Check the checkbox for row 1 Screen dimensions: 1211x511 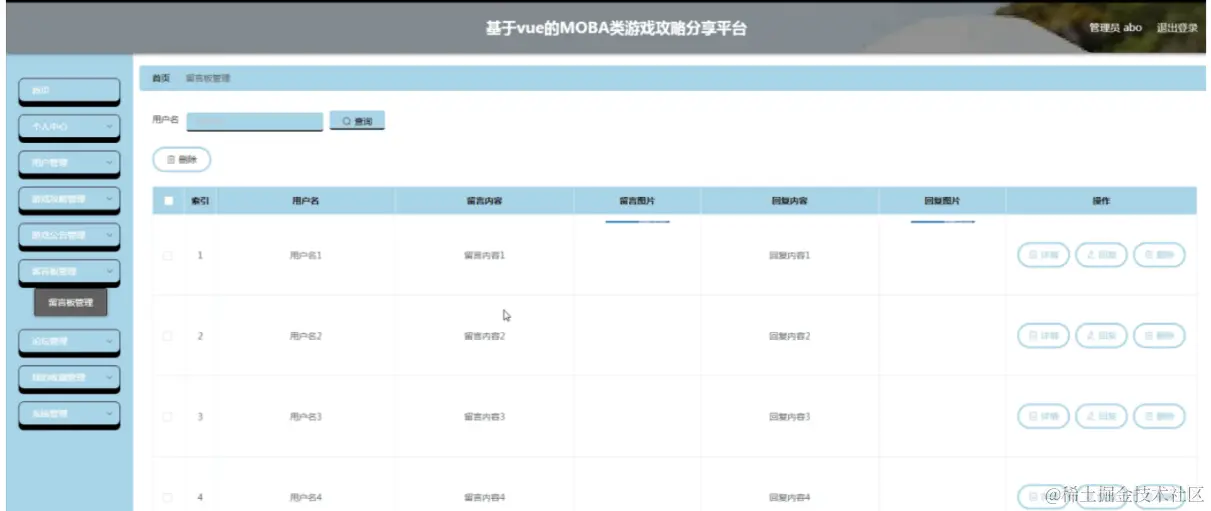[x=168, y=255]
